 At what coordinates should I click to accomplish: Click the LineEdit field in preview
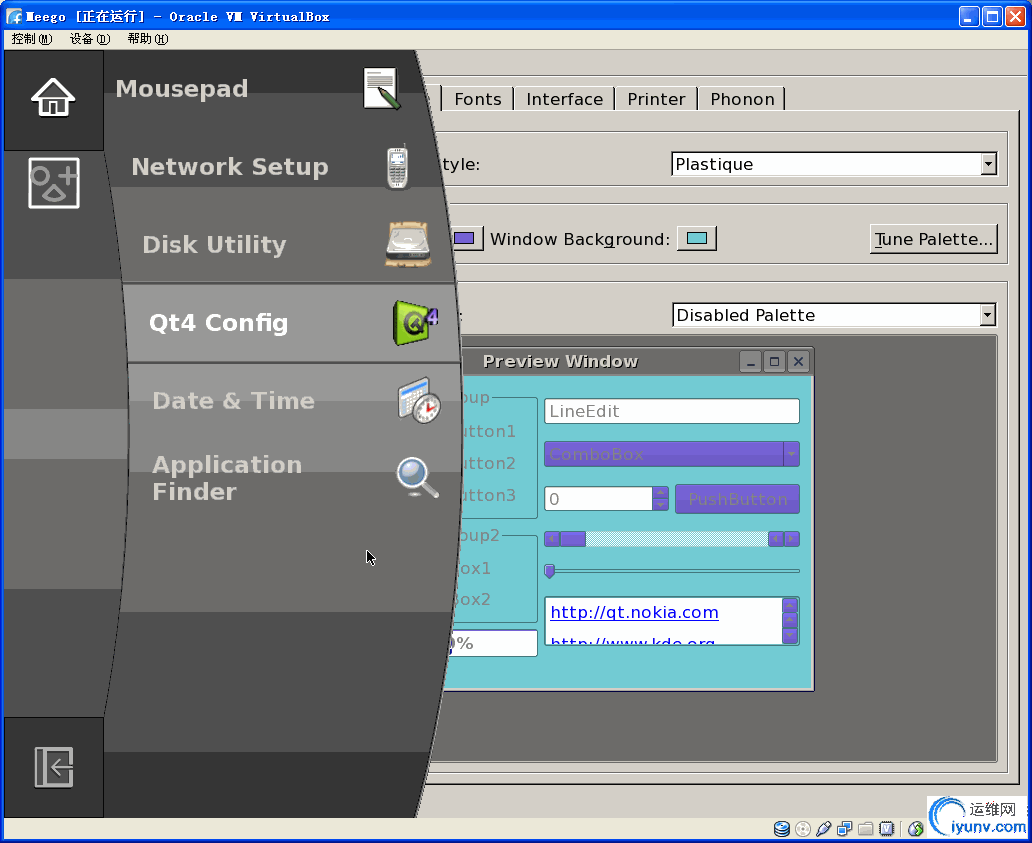tap(671, 411)
